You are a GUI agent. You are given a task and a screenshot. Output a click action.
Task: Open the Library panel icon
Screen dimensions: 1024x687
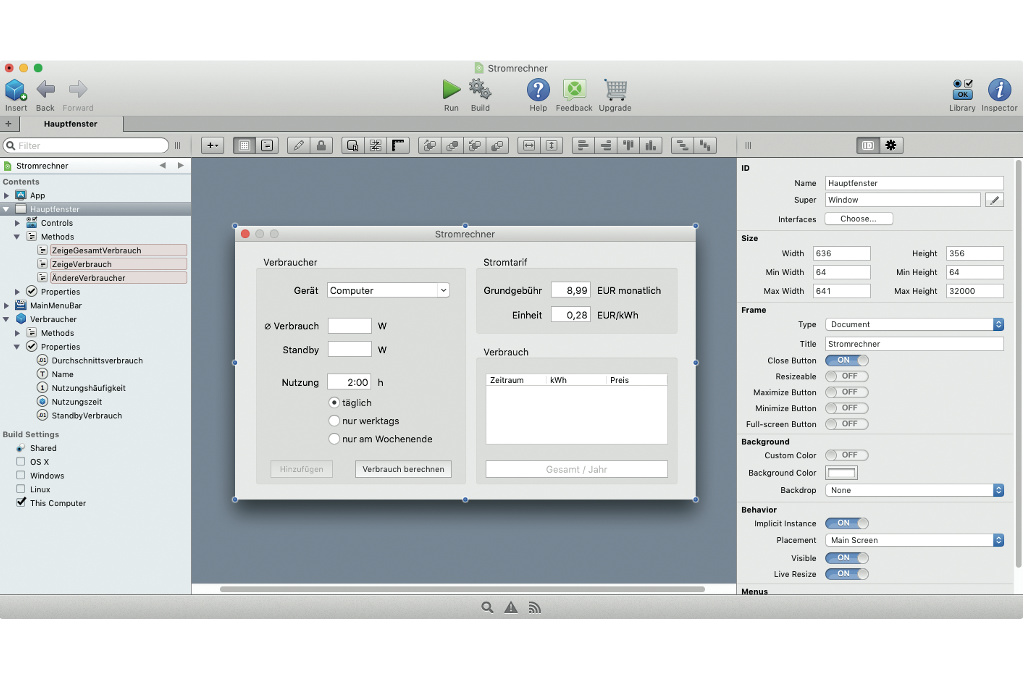coord(962,90)
